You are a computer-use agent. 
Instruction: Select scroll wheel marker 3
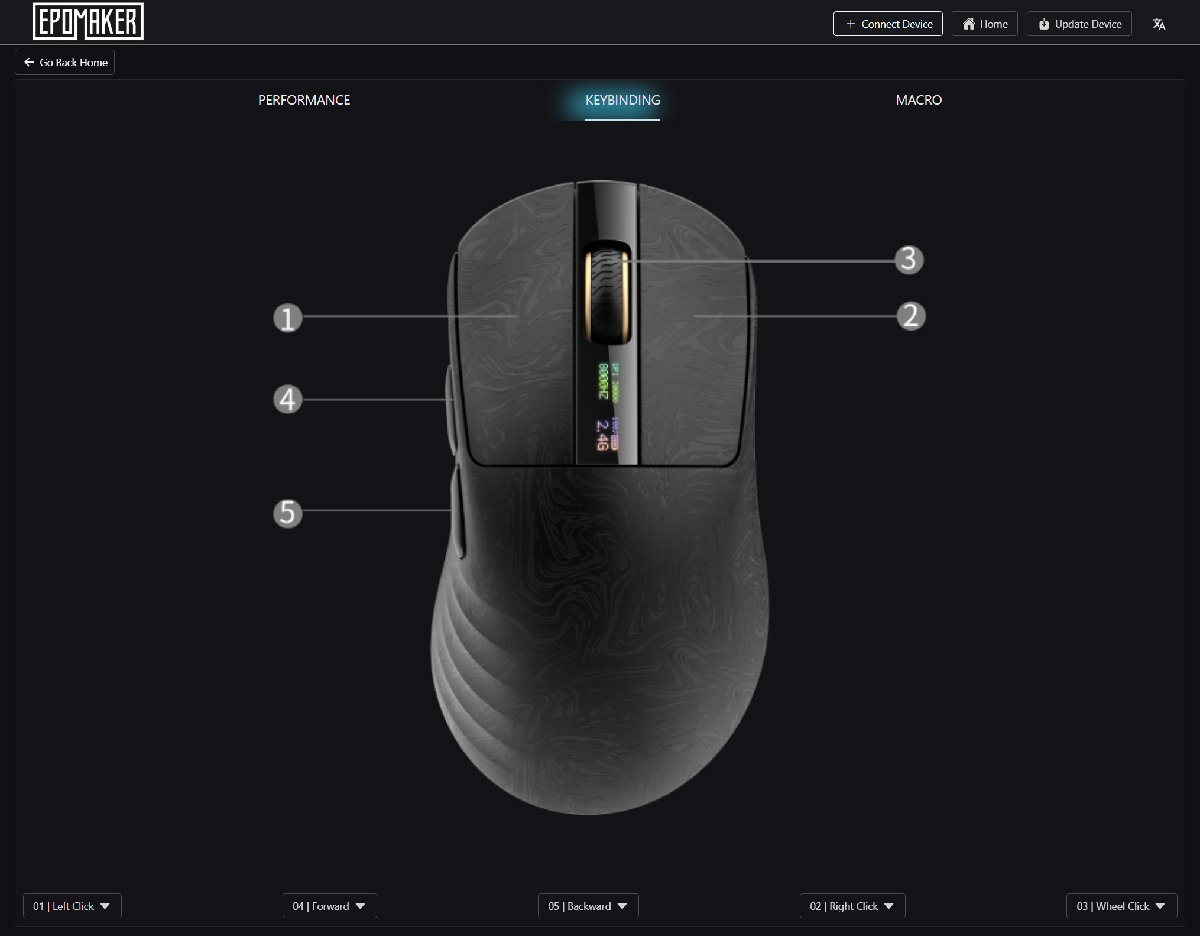coord(907,260)
